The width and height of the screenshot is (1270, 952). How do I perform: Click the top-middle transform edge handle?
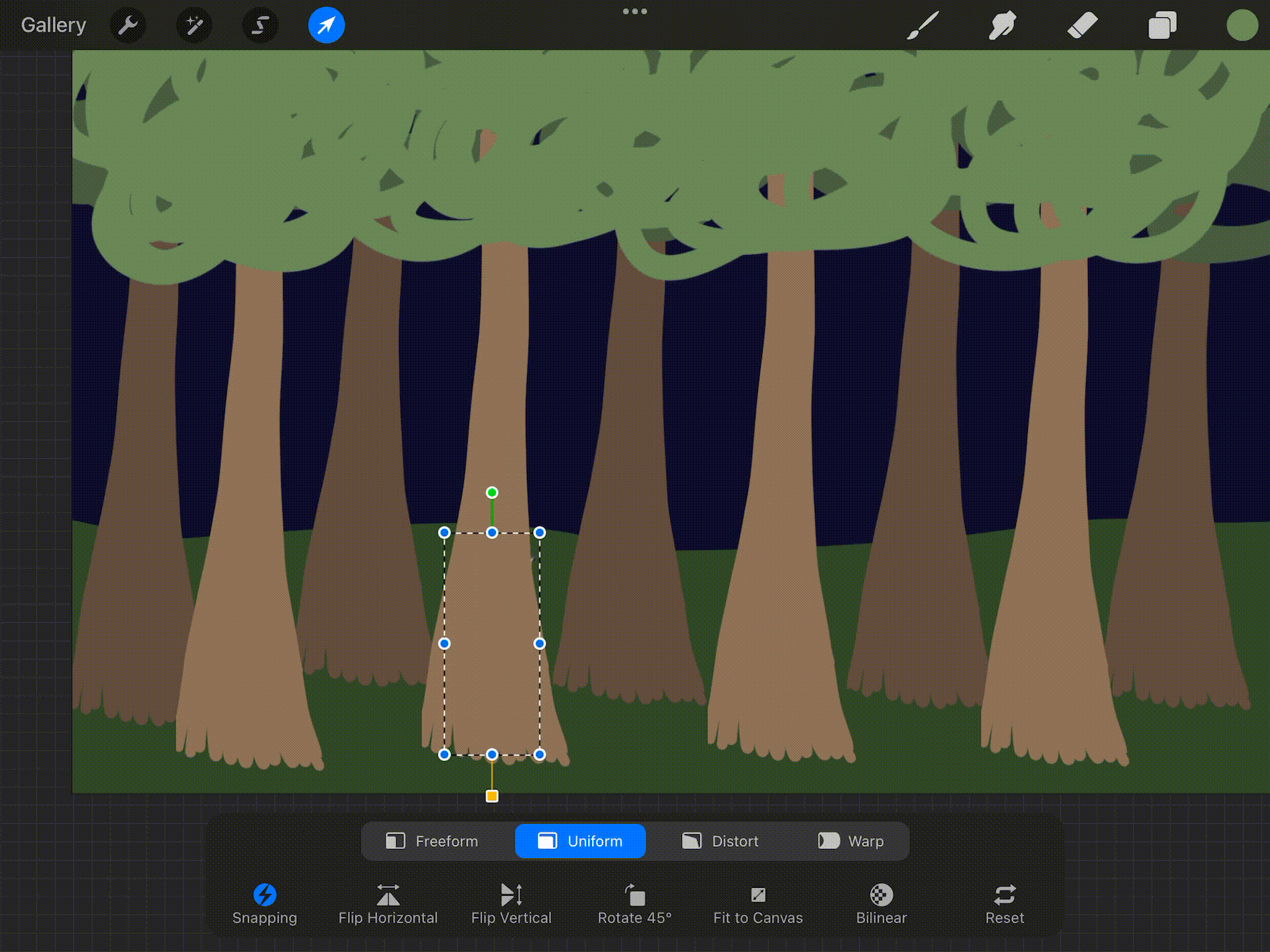point(492,532)
